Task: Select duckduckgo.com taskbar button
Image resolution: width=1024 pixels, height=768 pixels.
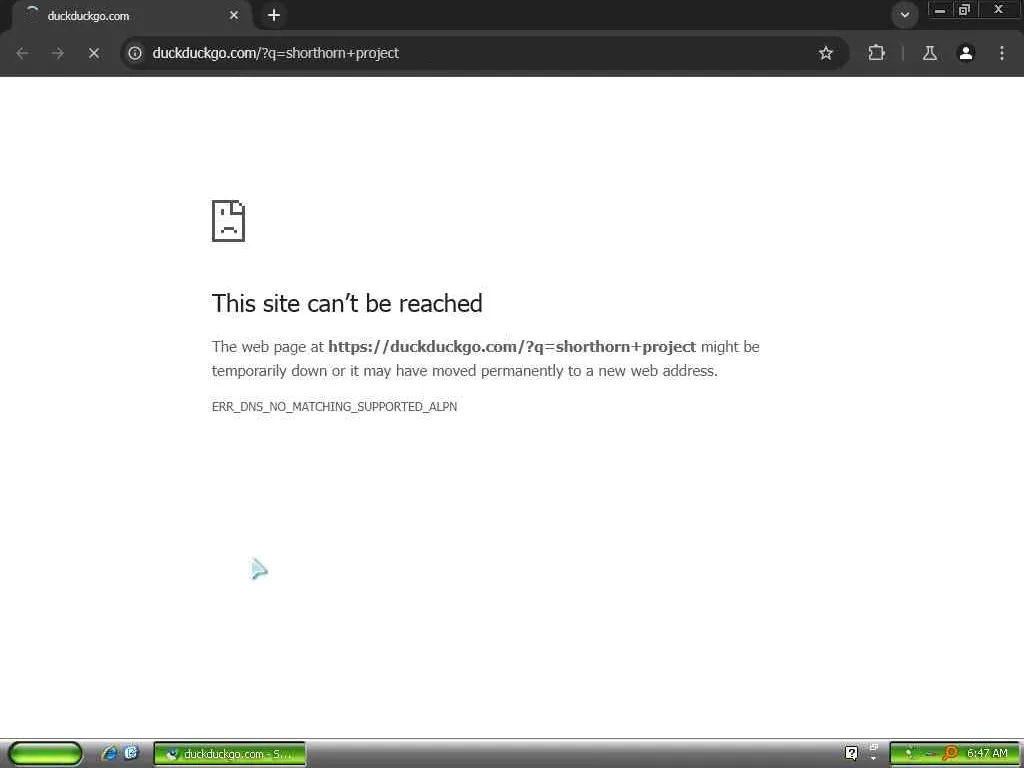Action: click(229, 754)
